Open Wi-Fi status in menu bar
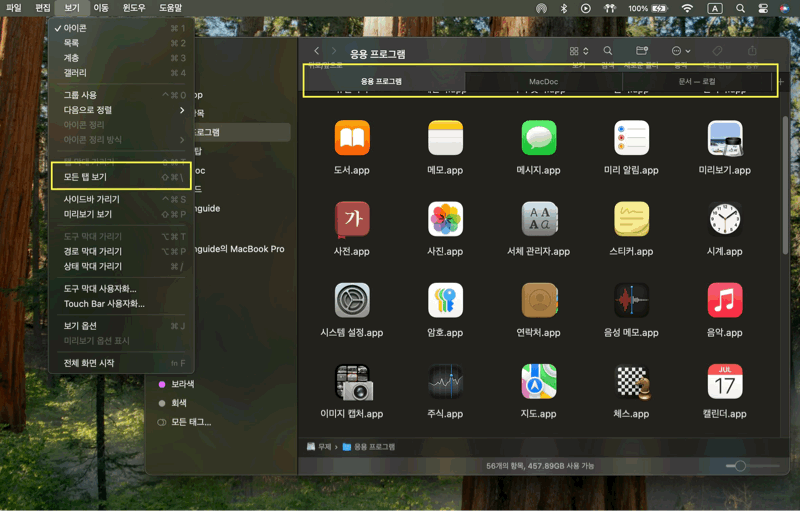This screenshot has width=800, height=511. pyautogui.click(x=687, y=8)
